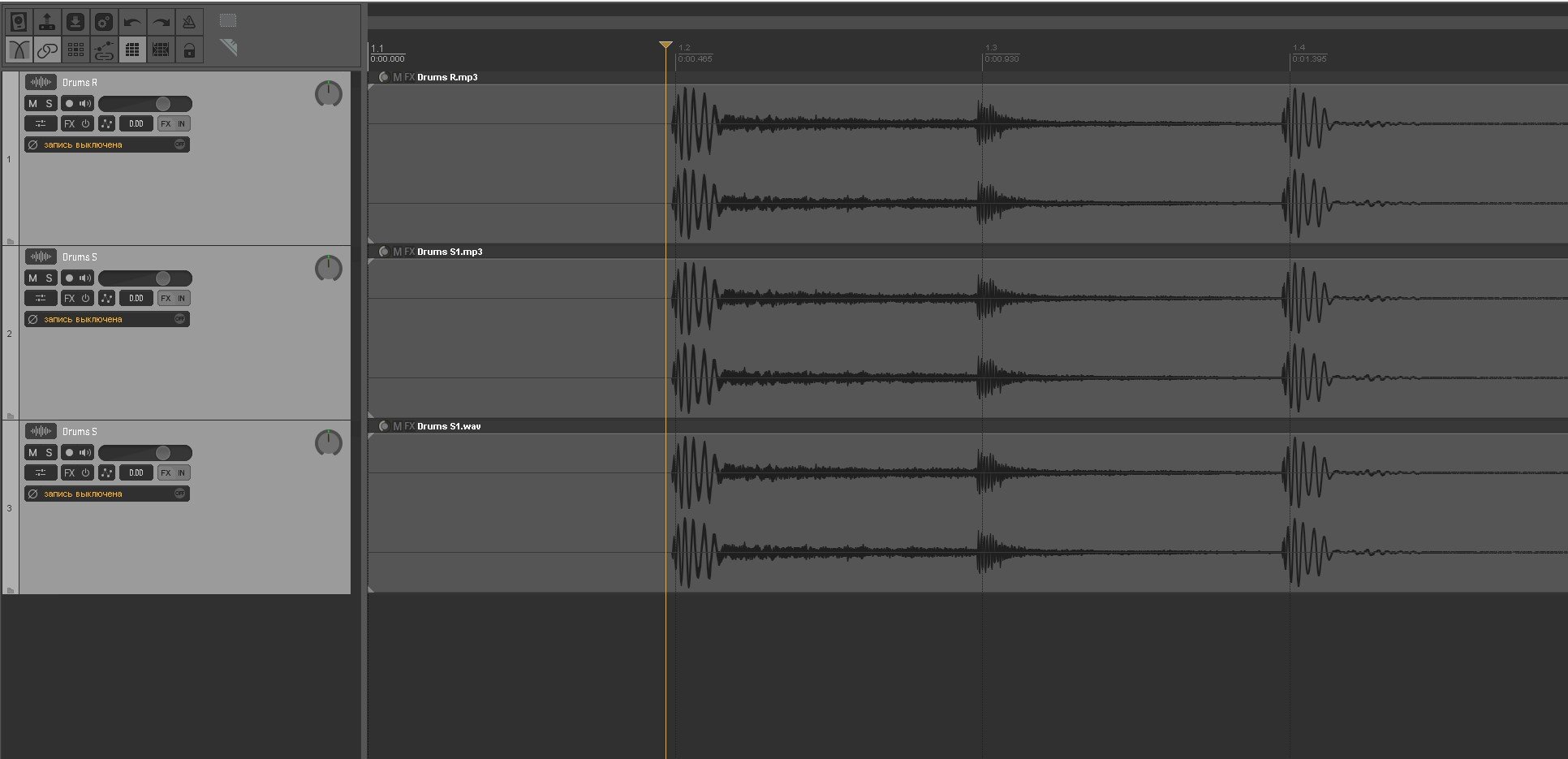
Task: Open envelopes for track 2
Action: (107, 298)
